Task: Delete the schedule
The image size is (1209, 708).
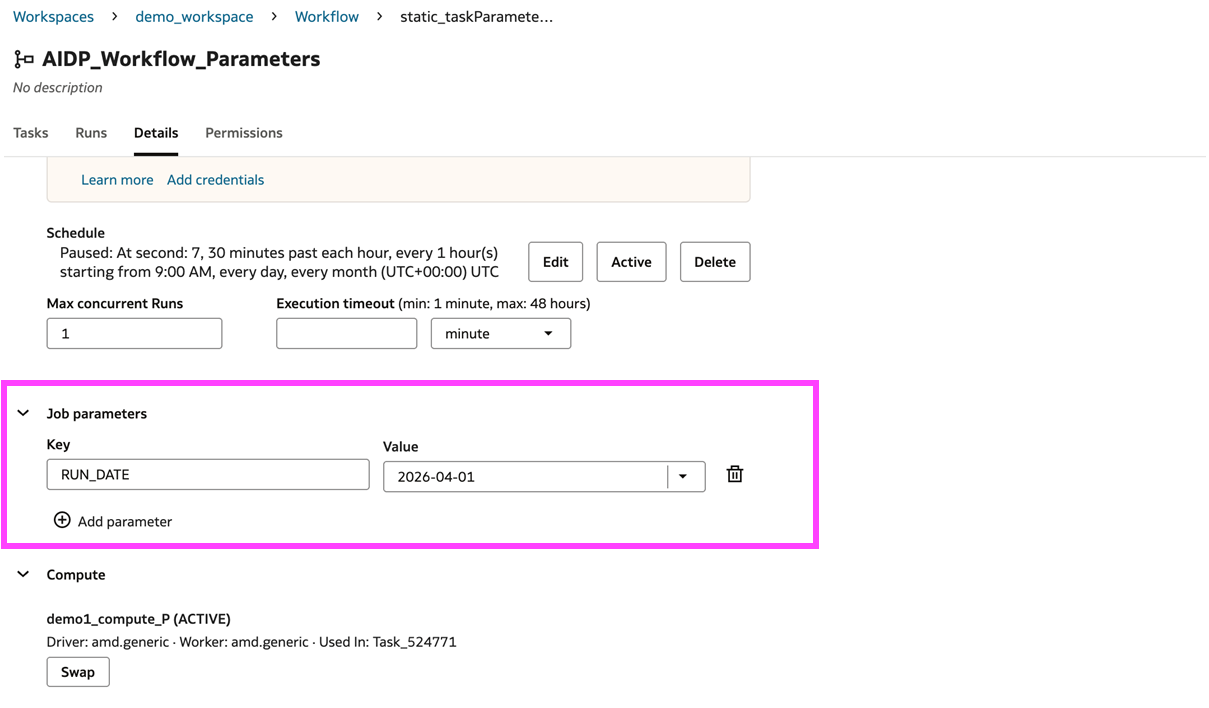Action: pos(715,262)
